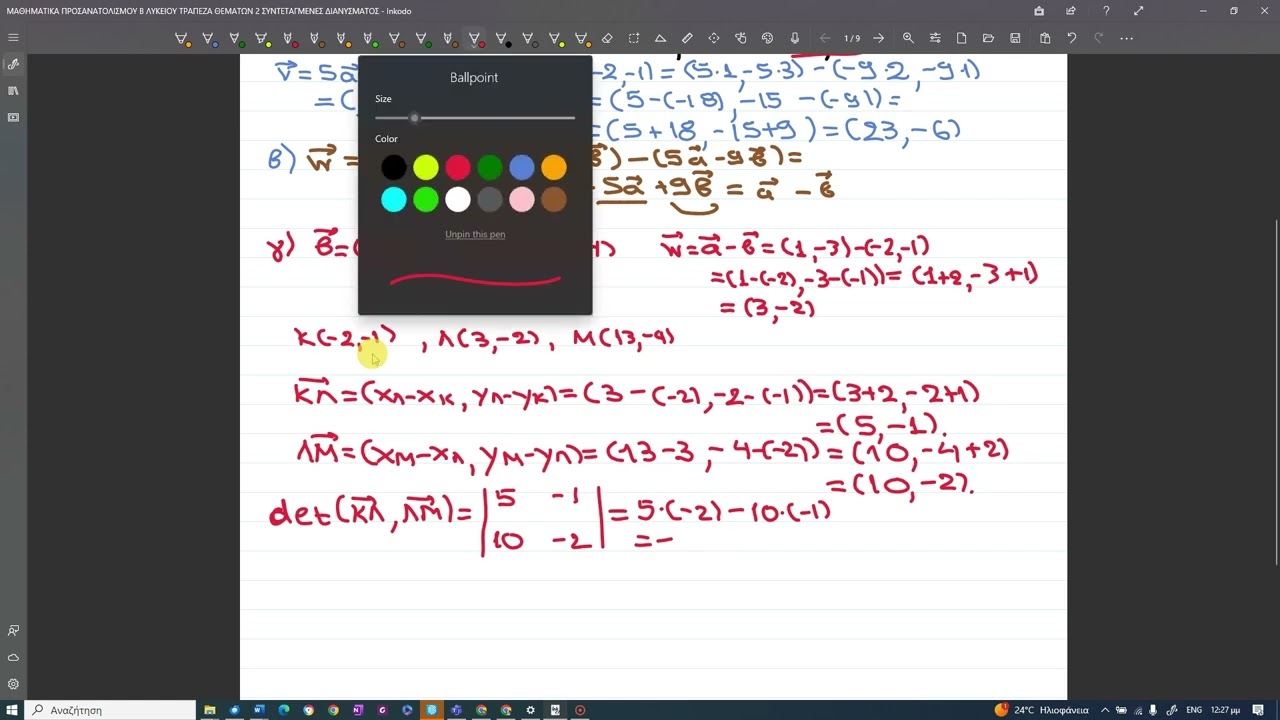This screenshot has height=720, width=1280.
Task: Choose the dark gray color swatch
Action: click(x=490, y=199)
